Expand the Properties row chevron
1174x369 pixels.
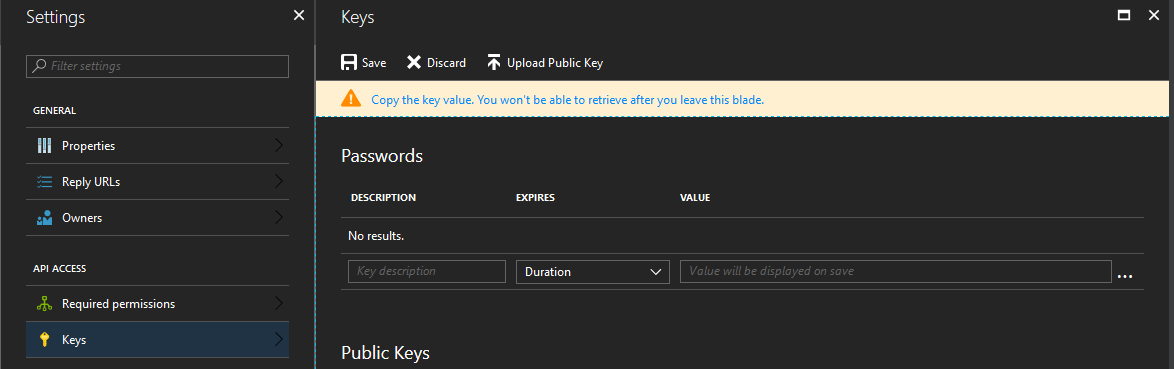pyautogui.click(x=279, y=145)
